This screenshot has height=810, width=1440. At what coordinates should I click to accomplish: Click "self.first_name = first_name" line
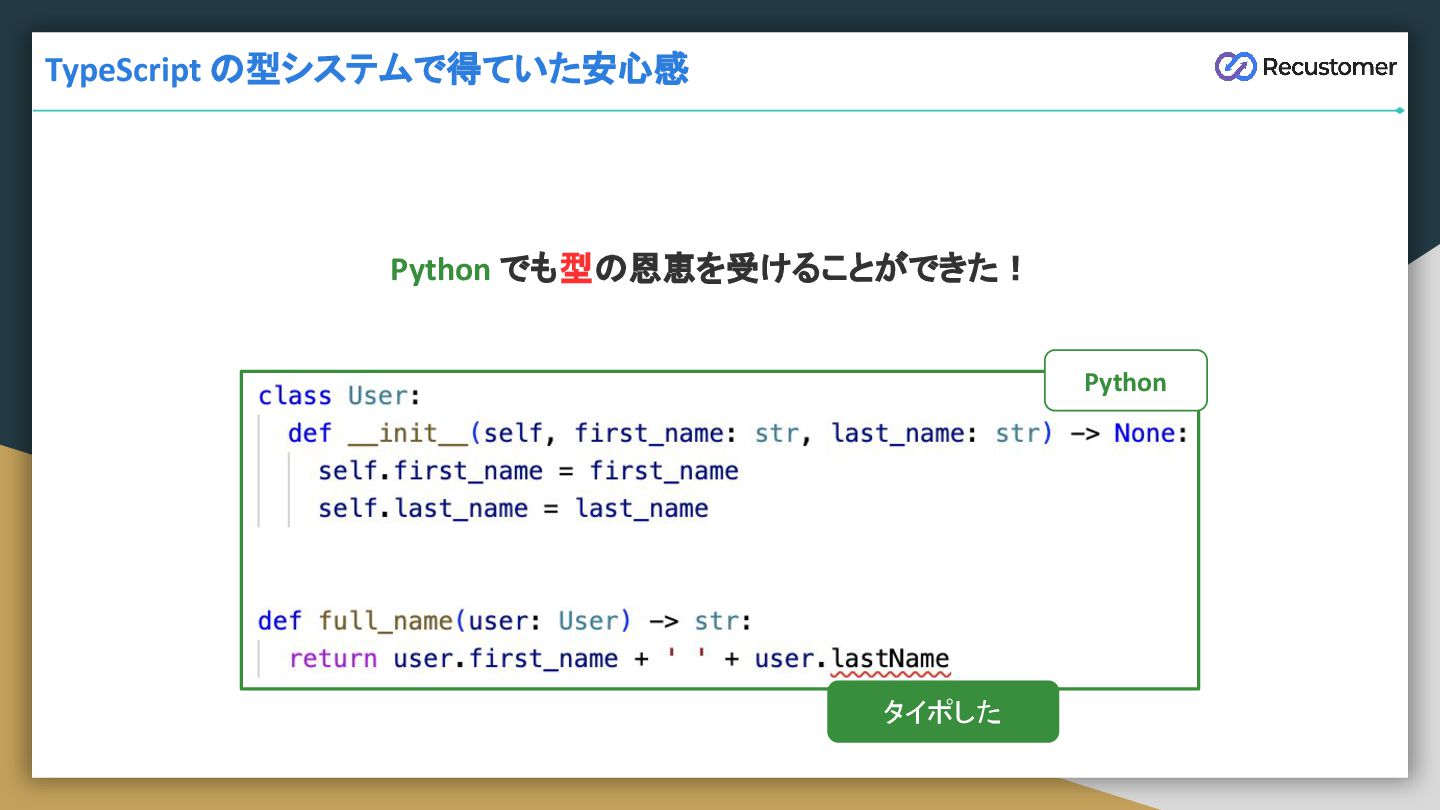(x=528, y=471)
